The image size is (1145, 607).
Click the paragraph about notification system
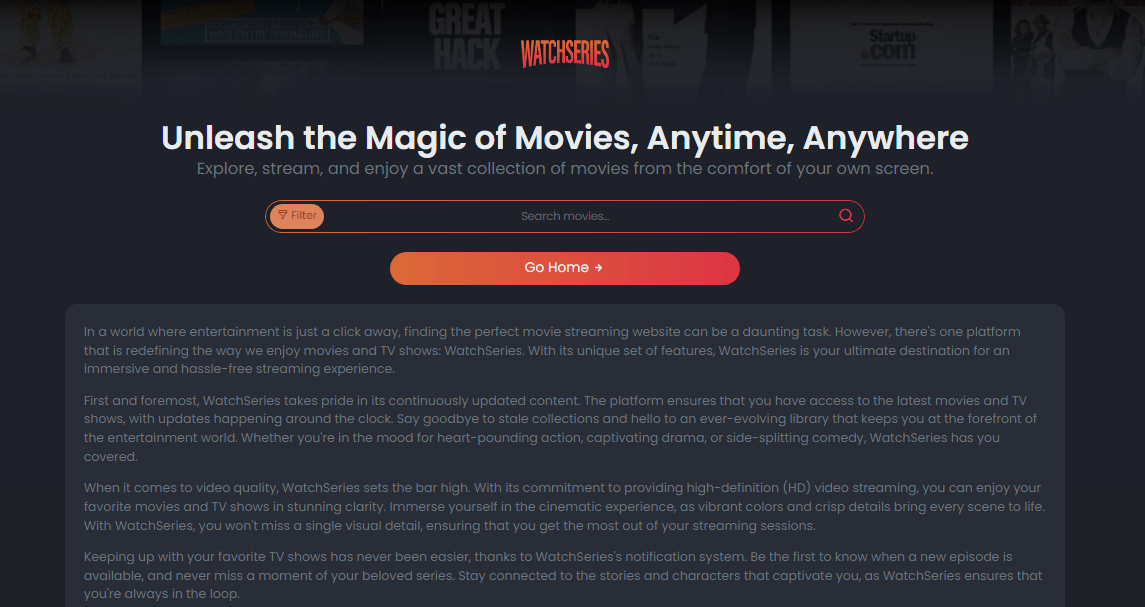[x=564, y=576]
